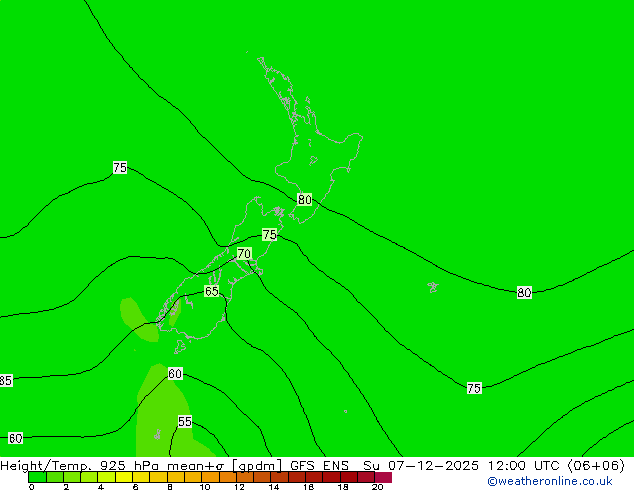Click the 75 contour label over northern South Island
Viewport: 634px width, 490px height.
point(269,234)
